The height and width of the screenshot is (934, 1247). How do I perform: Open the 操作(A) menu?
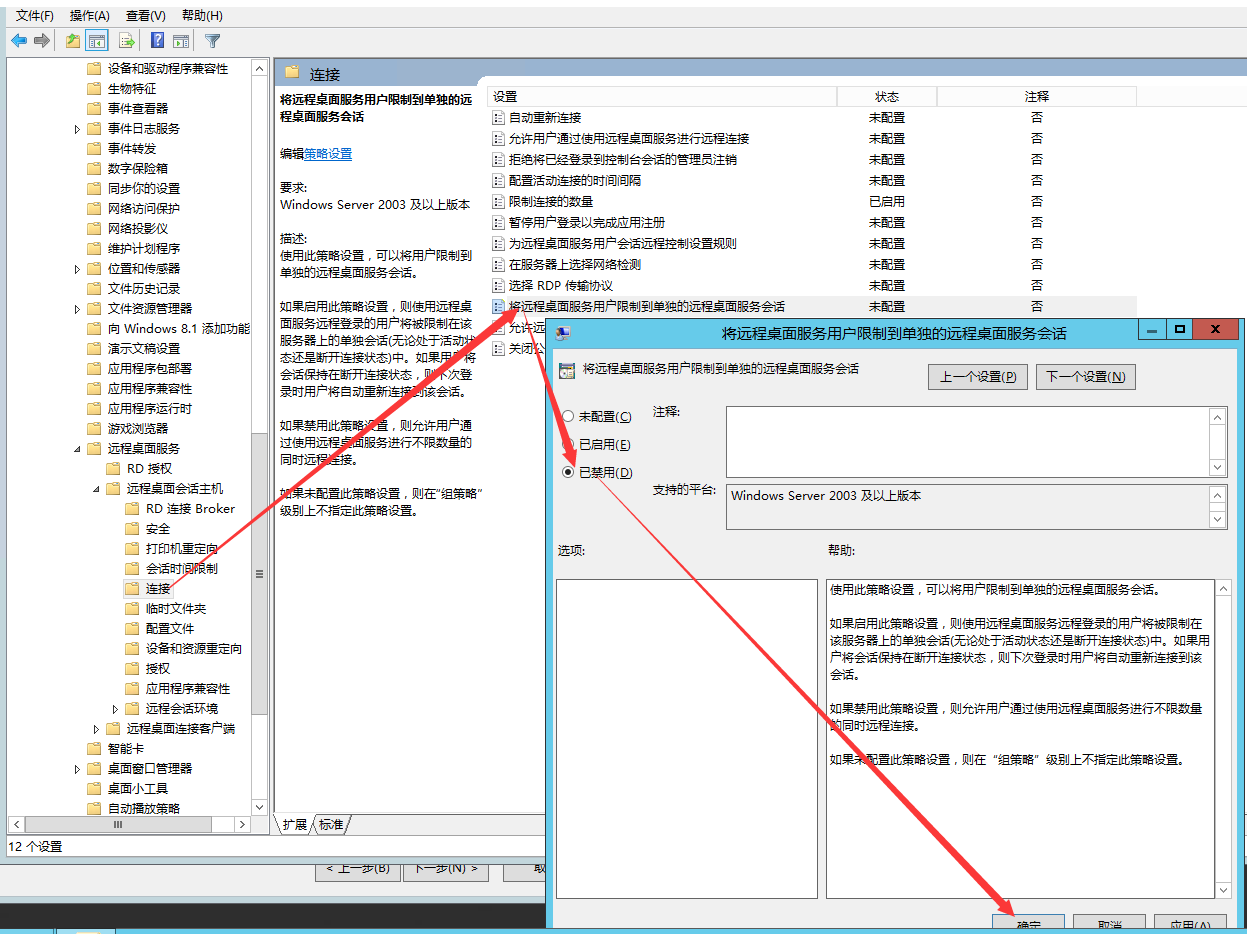coord(90,16)
